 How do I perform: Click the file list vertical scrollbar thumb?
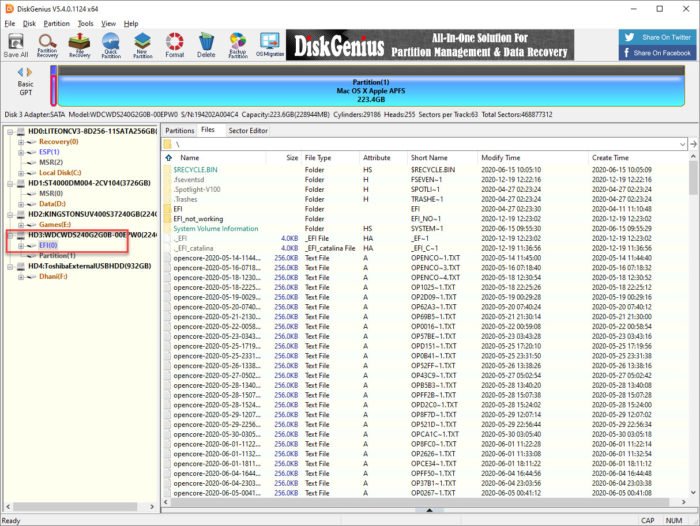(693, 178)
